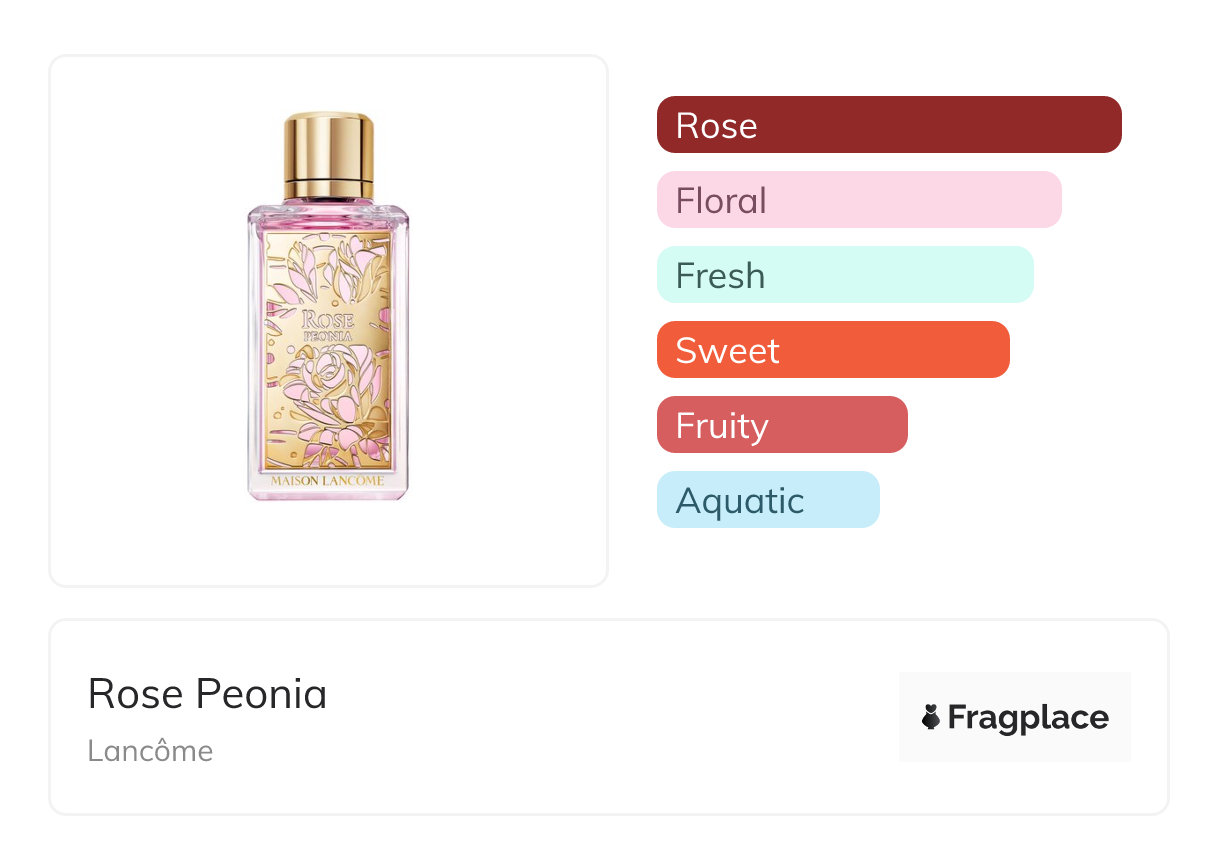
Task: Click the Maison Lancome text on bottle base
Action: (x=328, y=481)
